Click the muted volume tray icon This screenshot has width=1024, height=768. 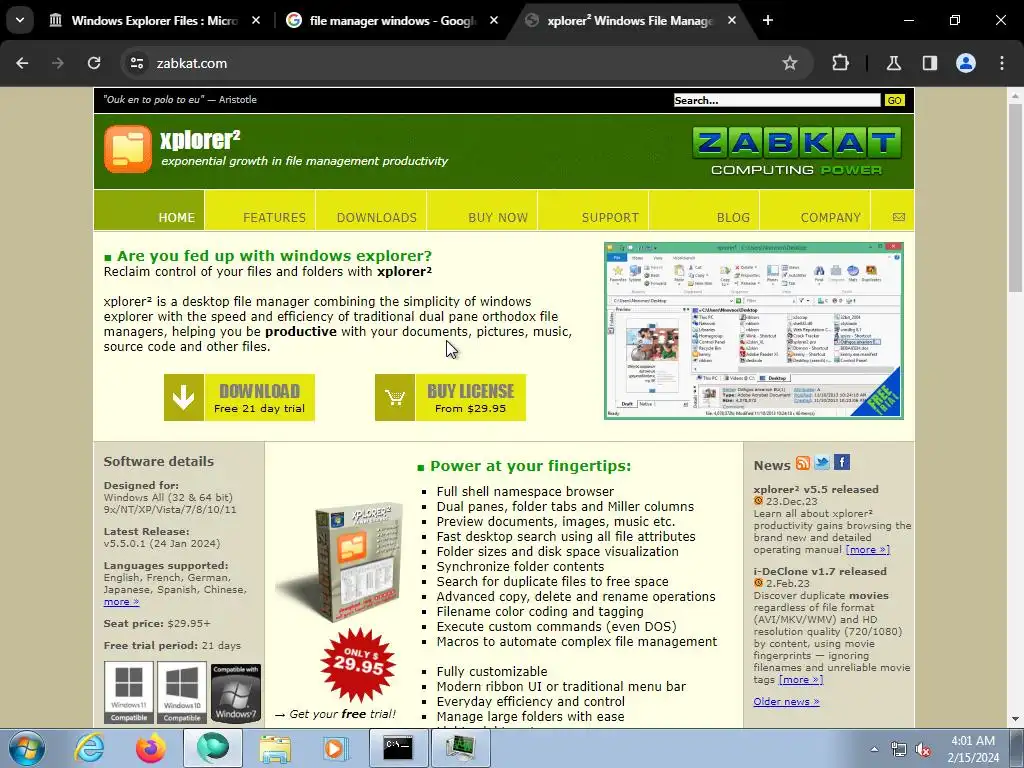coord(923,750)
